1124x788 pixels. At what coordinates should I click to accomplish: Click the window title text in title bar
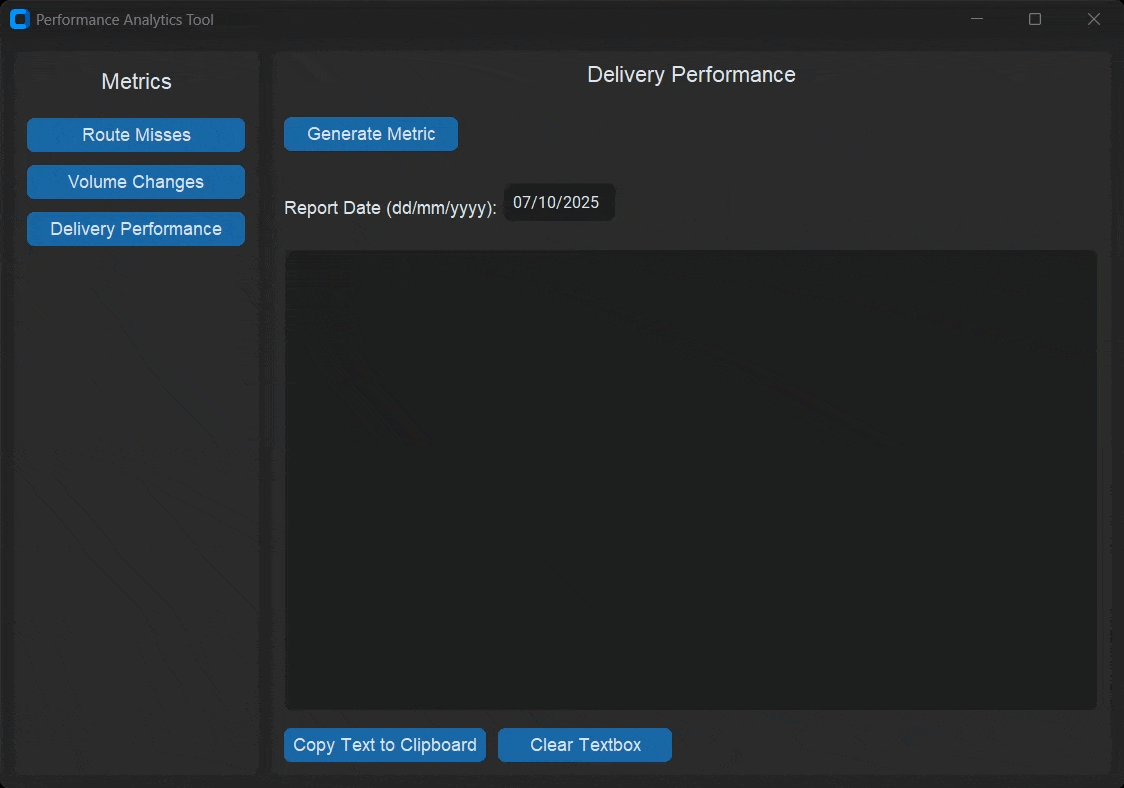pyautogui.click(x=125, y=20)
